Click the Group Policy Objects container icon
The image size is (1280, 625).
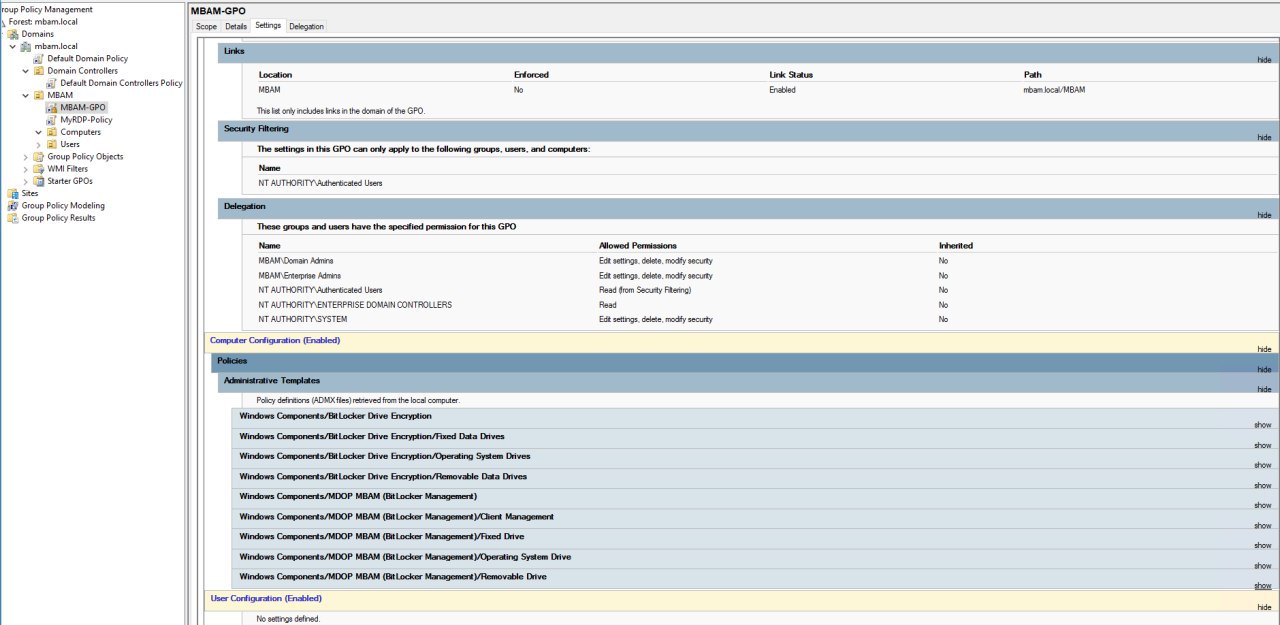[39, 156]
